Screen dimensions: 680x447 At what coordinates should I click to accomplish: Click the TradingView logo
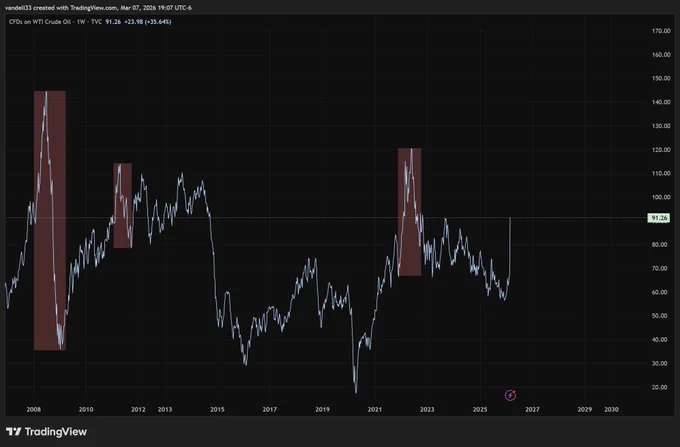[x=46, y=432]
